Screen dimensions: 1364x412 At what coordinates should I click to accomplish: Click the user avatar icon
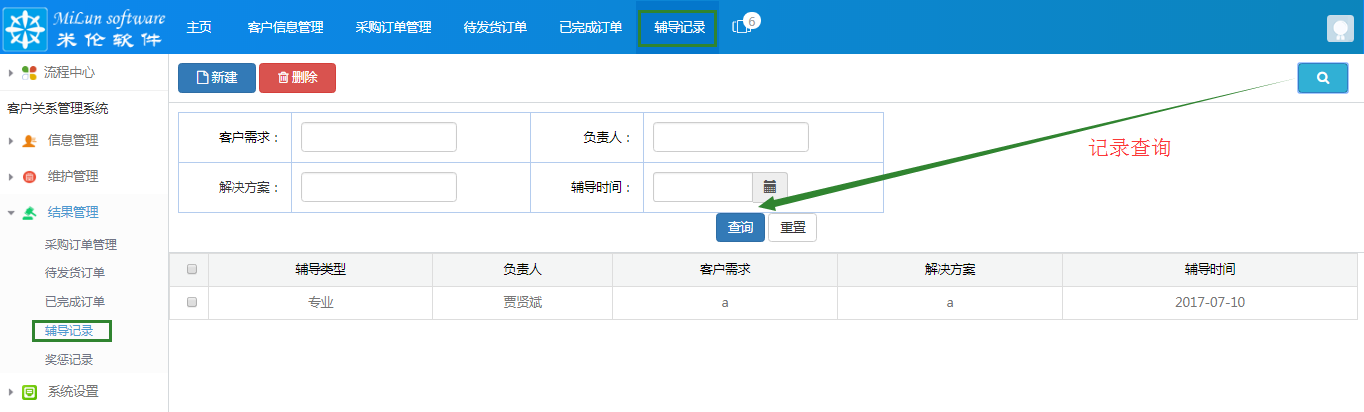click(1340, 29)
